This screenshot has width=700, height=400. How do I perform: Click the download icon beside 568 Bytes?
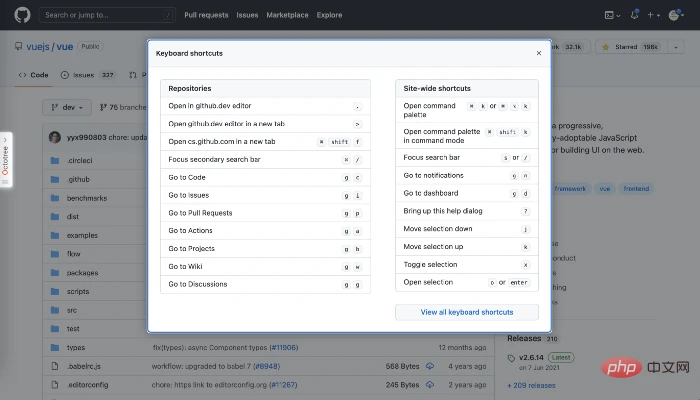[429, 365]
